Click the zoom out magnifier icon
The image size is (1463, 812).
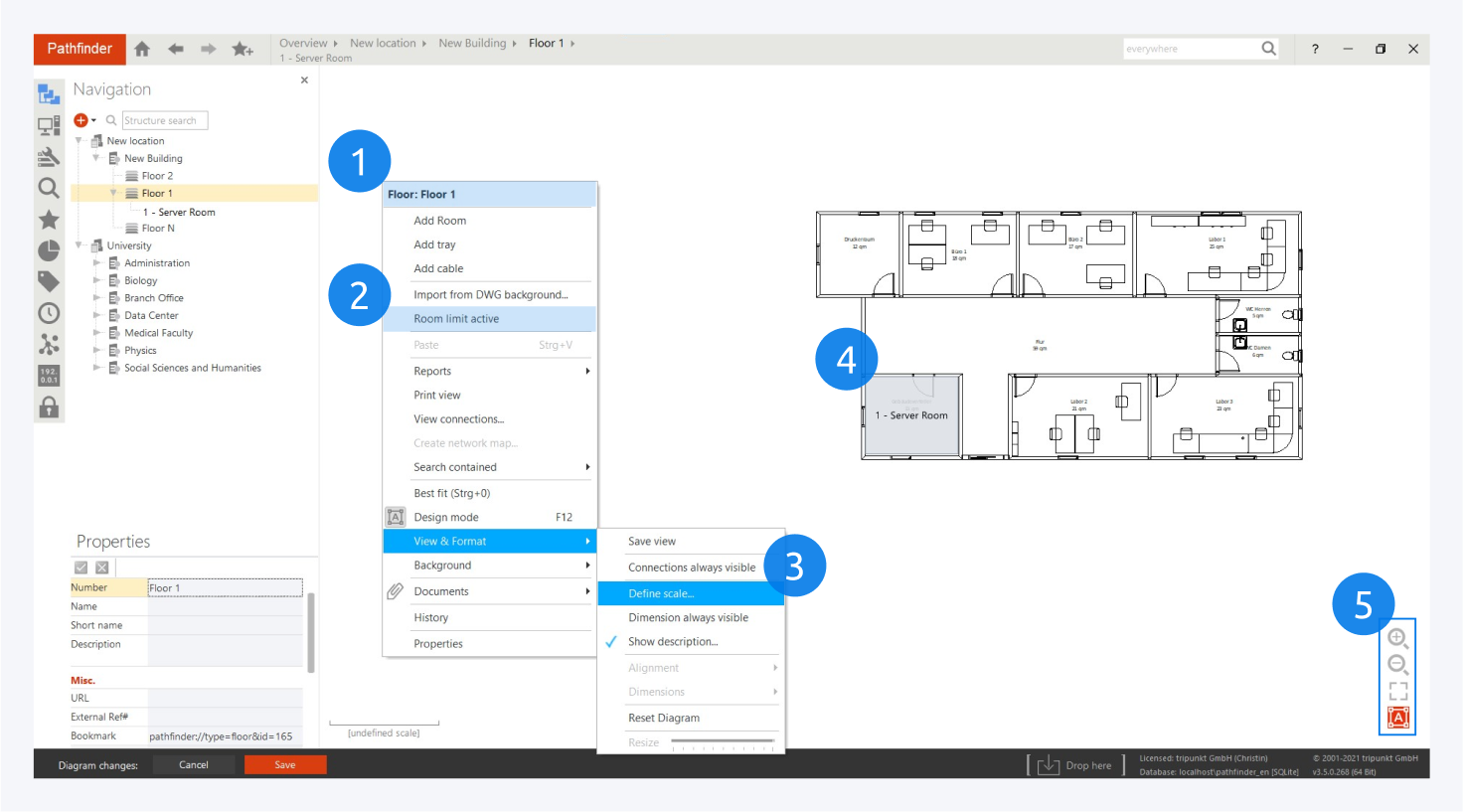pyautogui.click(x=1397, y=665)
